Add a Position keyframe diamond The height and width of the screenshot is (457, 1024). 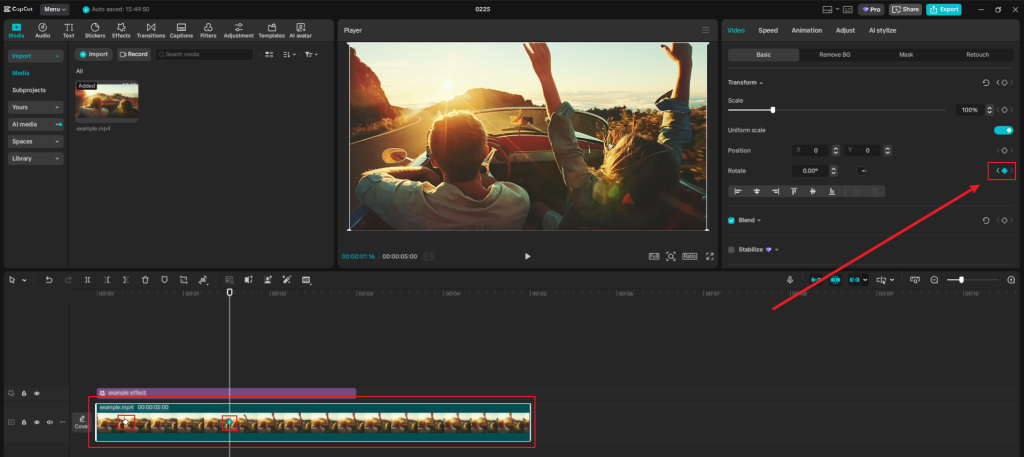pyautogui.click(x=1004, y=150)
